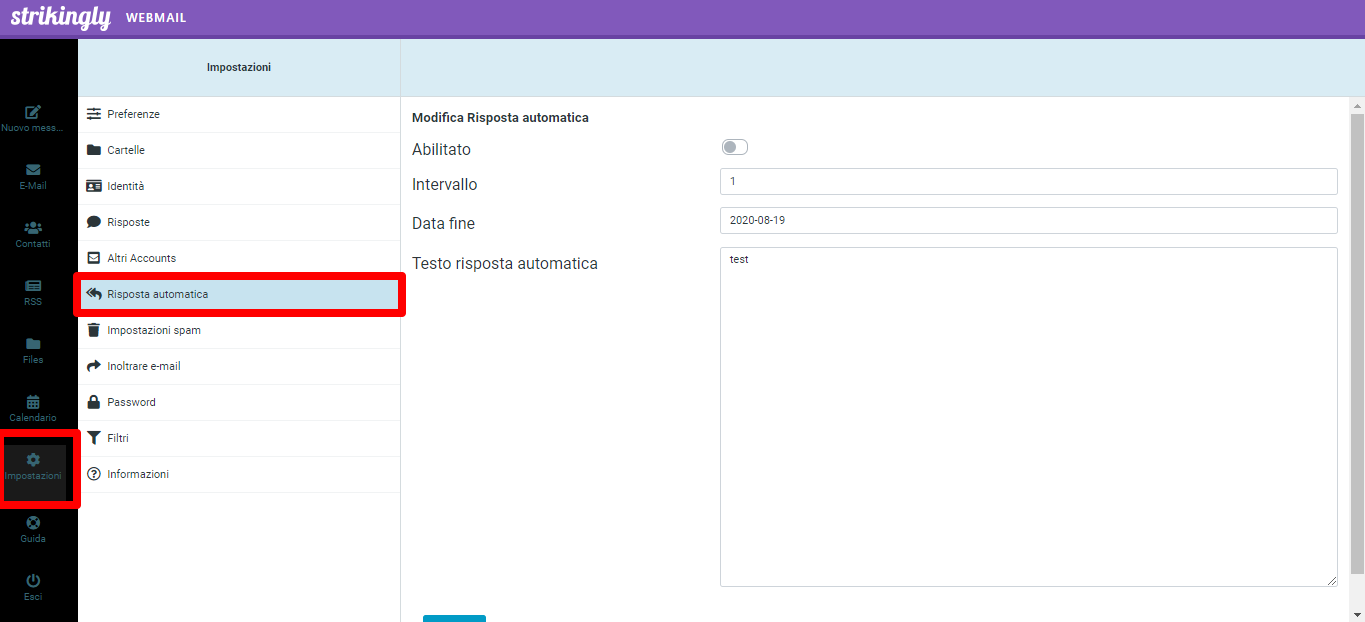Click the scrollbar down arrow
The height and width of the screenshot is (622, 1365).
(x=1357, y=614)
